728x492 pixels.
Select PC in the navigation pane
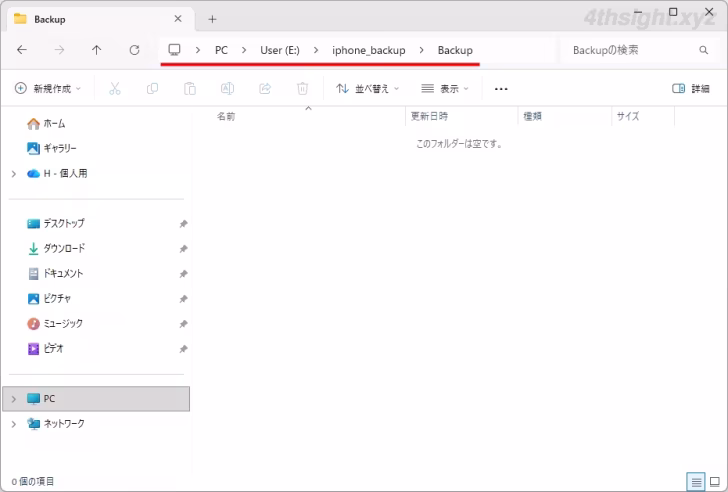[x=96, y=399]
